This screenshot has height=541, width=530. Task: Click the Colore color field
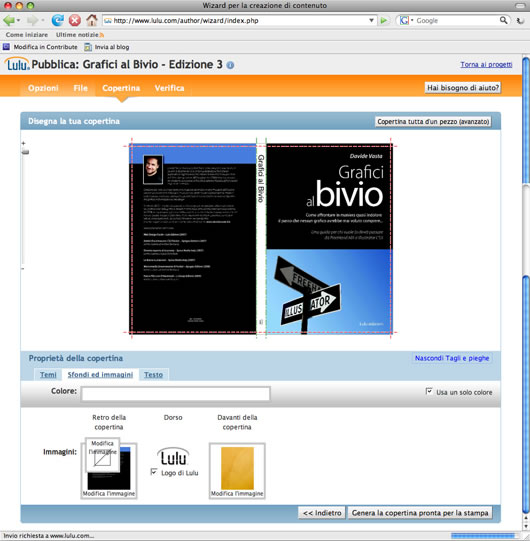point(176,394)
